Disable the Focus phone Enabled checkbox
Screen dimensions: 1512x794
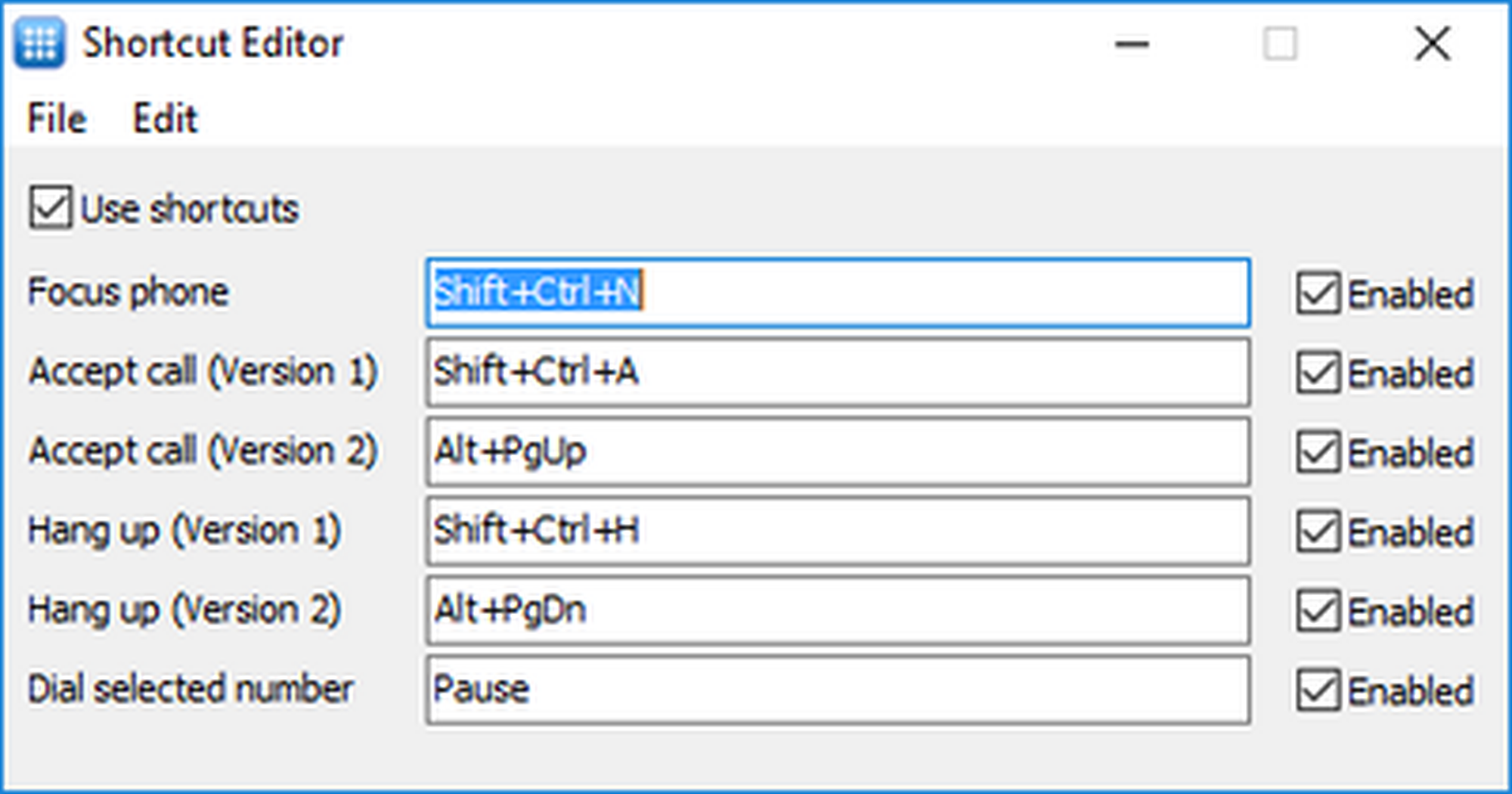(x=1318, y=293)
